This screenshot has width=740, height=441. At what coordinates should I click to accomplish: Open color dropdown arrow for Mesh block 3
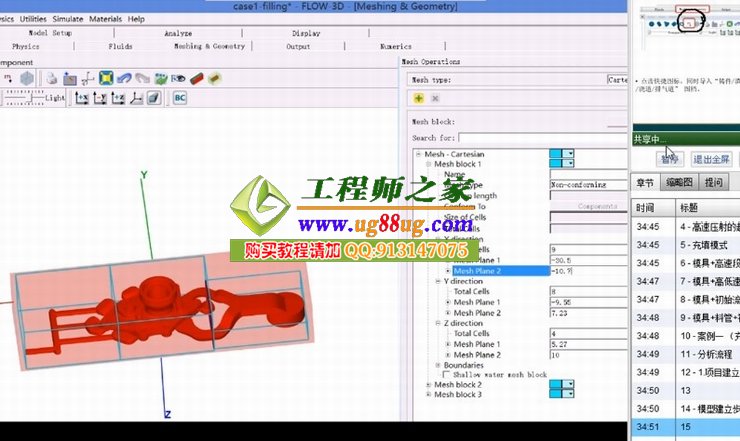click(570, 394)
